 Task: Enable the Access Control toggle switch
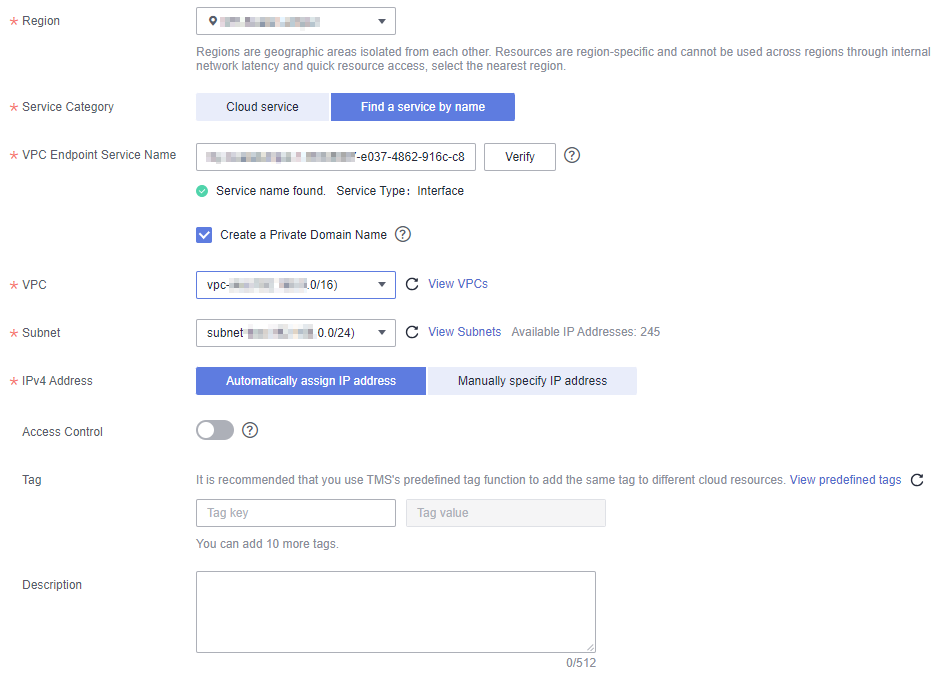[x=215, y=430]
